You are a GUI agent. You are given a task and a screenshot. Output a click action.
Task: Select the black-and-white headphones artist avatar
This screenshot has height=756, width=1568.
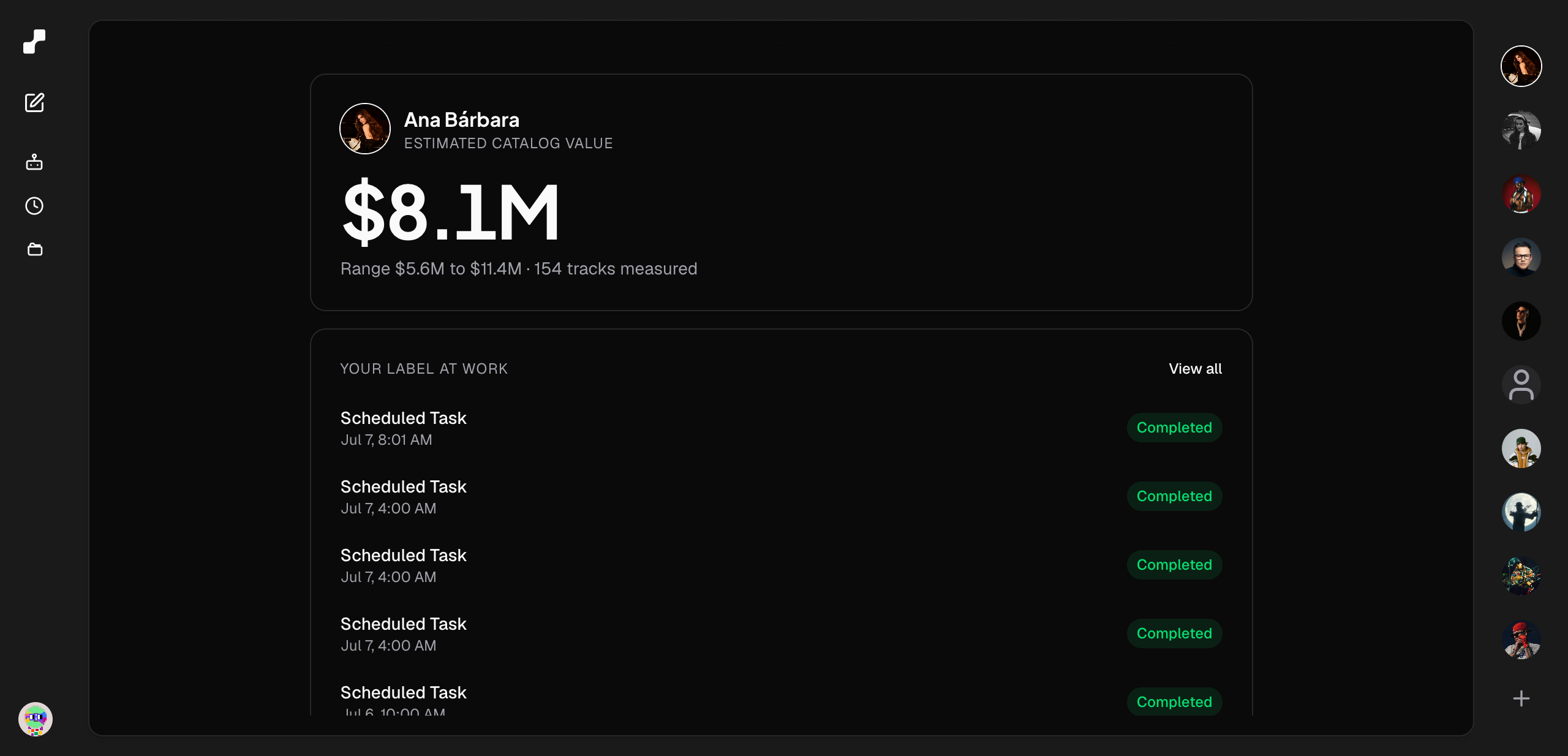(1521, 130)
